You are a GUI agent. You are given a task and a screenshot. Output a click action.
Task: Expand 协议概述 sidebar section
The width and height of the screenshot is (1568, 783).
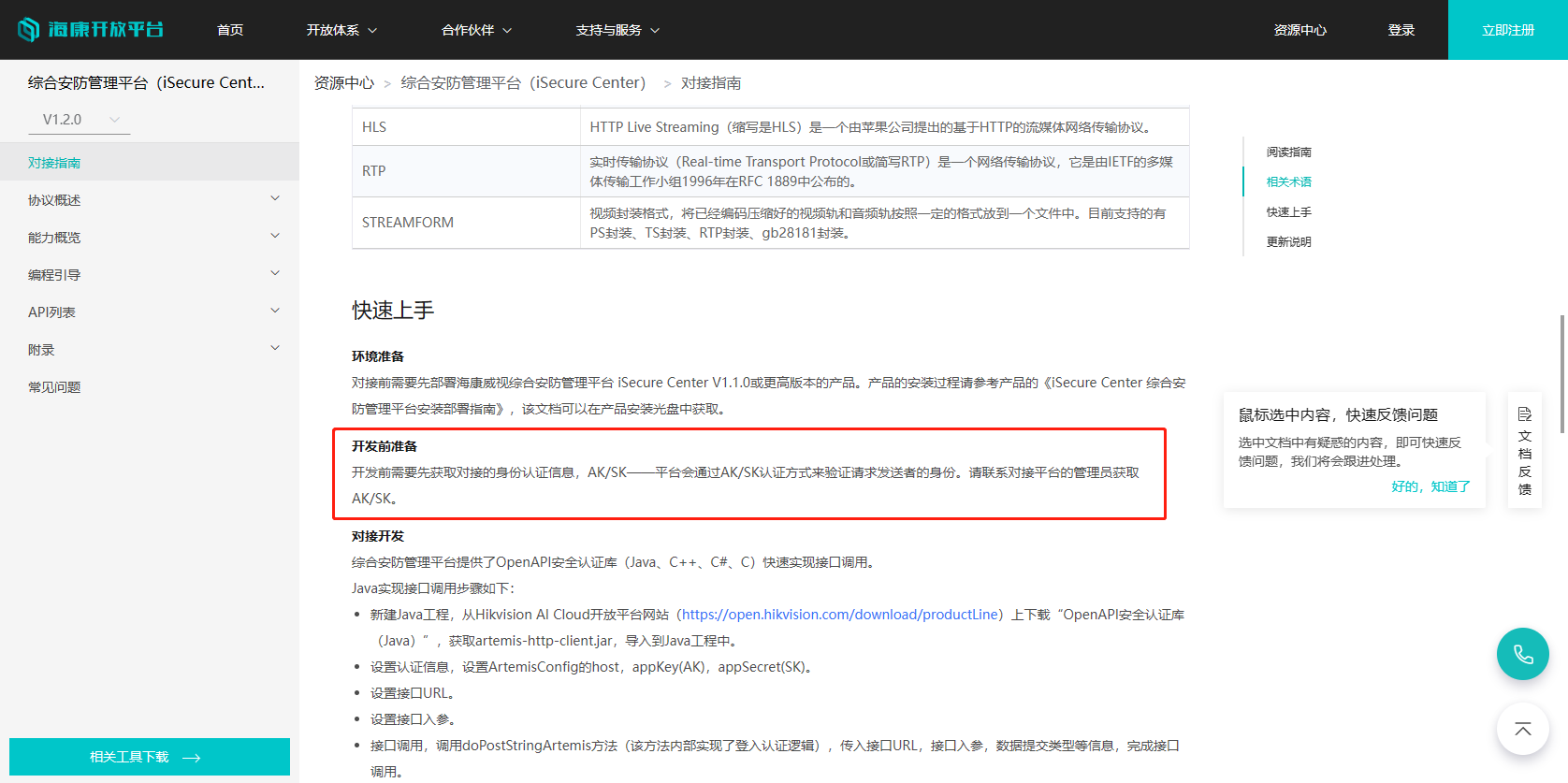coord(150,199)
